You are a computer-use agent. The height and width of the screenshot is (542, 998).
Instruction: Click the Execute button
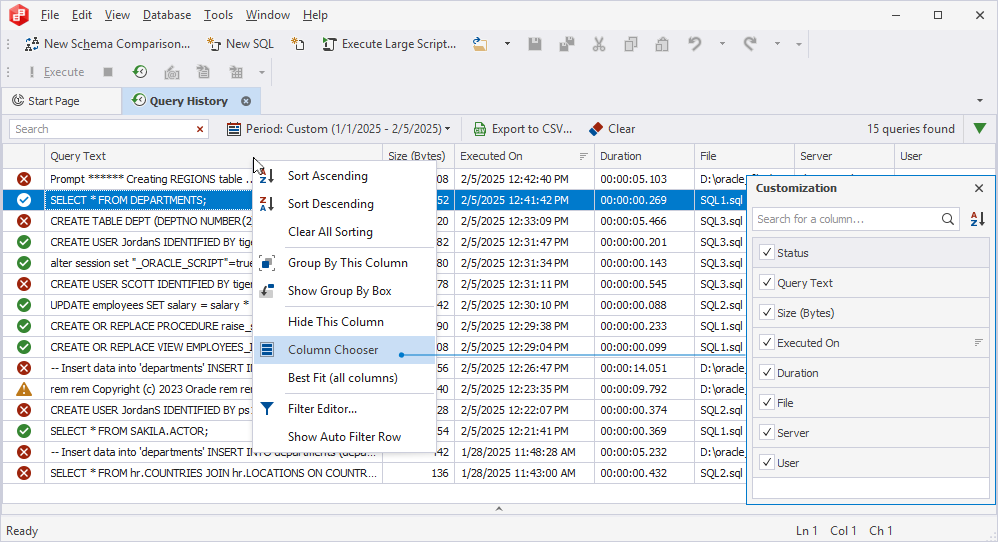click(55, 72)
